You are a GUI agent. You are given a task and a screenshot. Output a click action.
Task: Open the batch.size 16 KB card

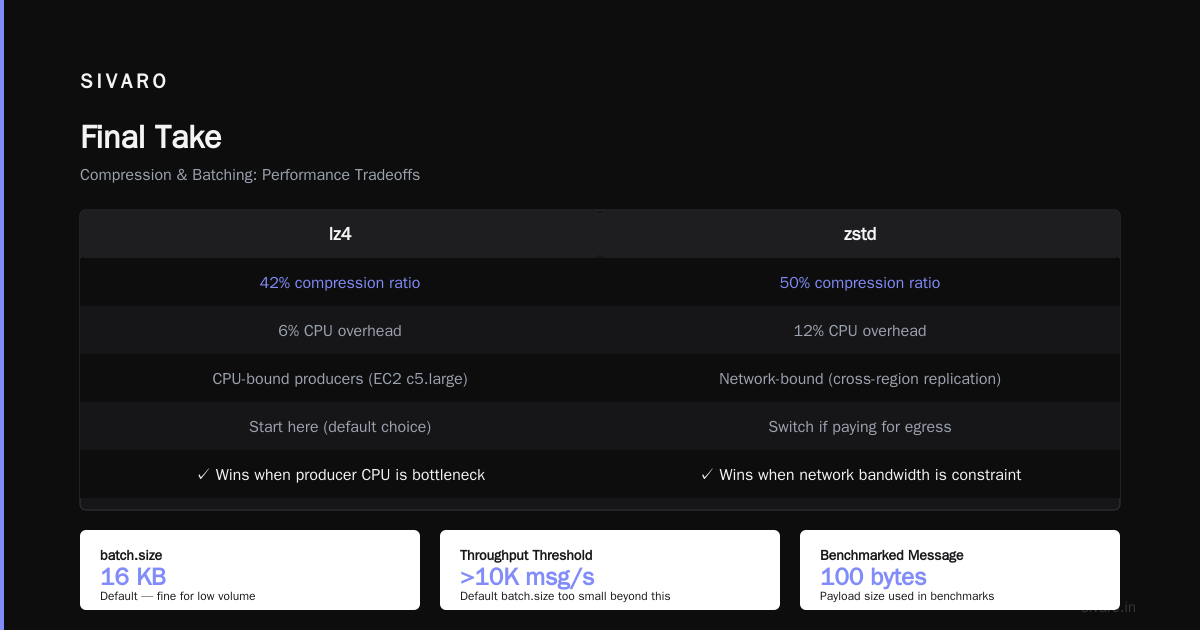[250, 570]
